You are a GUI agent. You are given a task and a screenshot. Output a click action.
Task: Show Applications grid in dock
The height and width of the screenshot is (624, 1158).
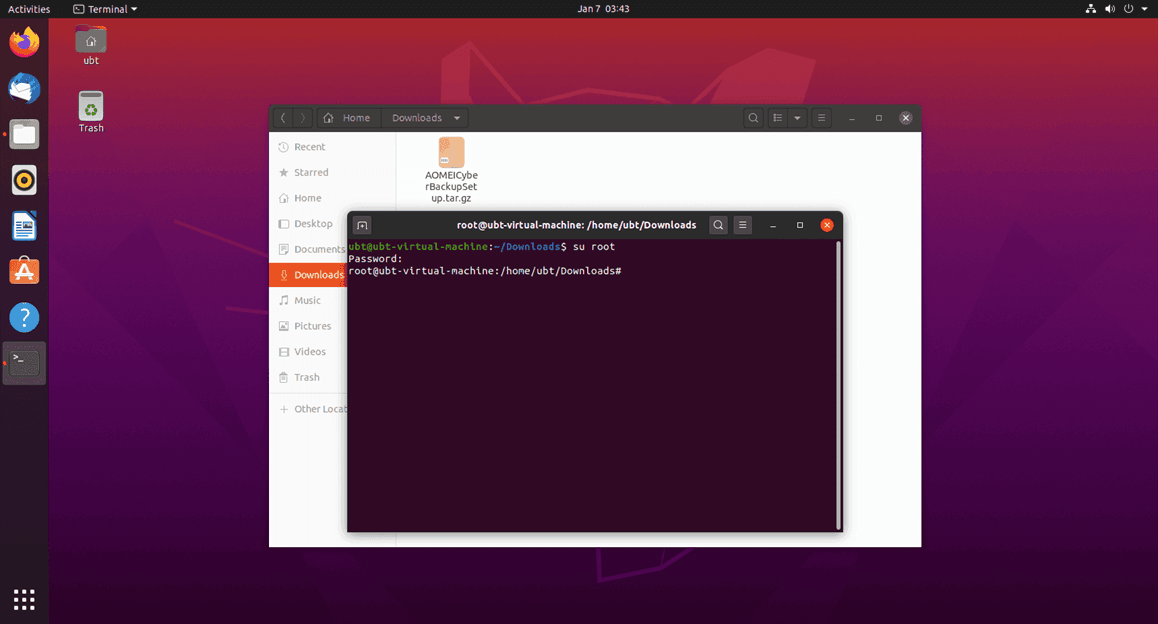[24, 599]
